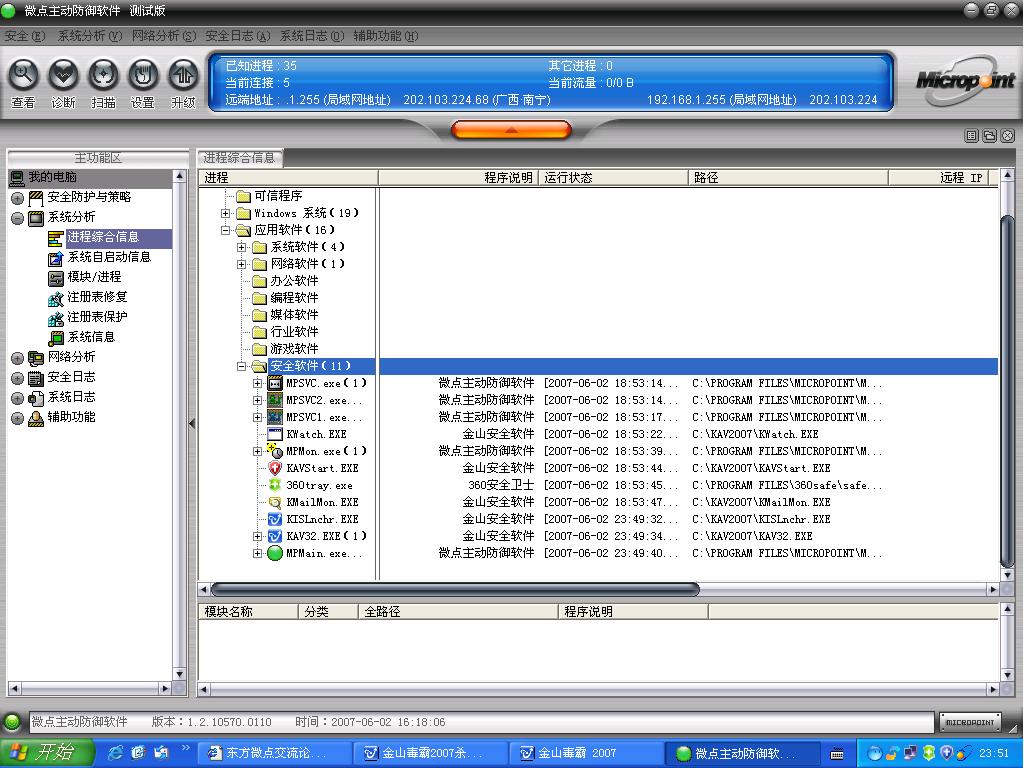Click the 安全防护与策略 icon

point(36,197)
